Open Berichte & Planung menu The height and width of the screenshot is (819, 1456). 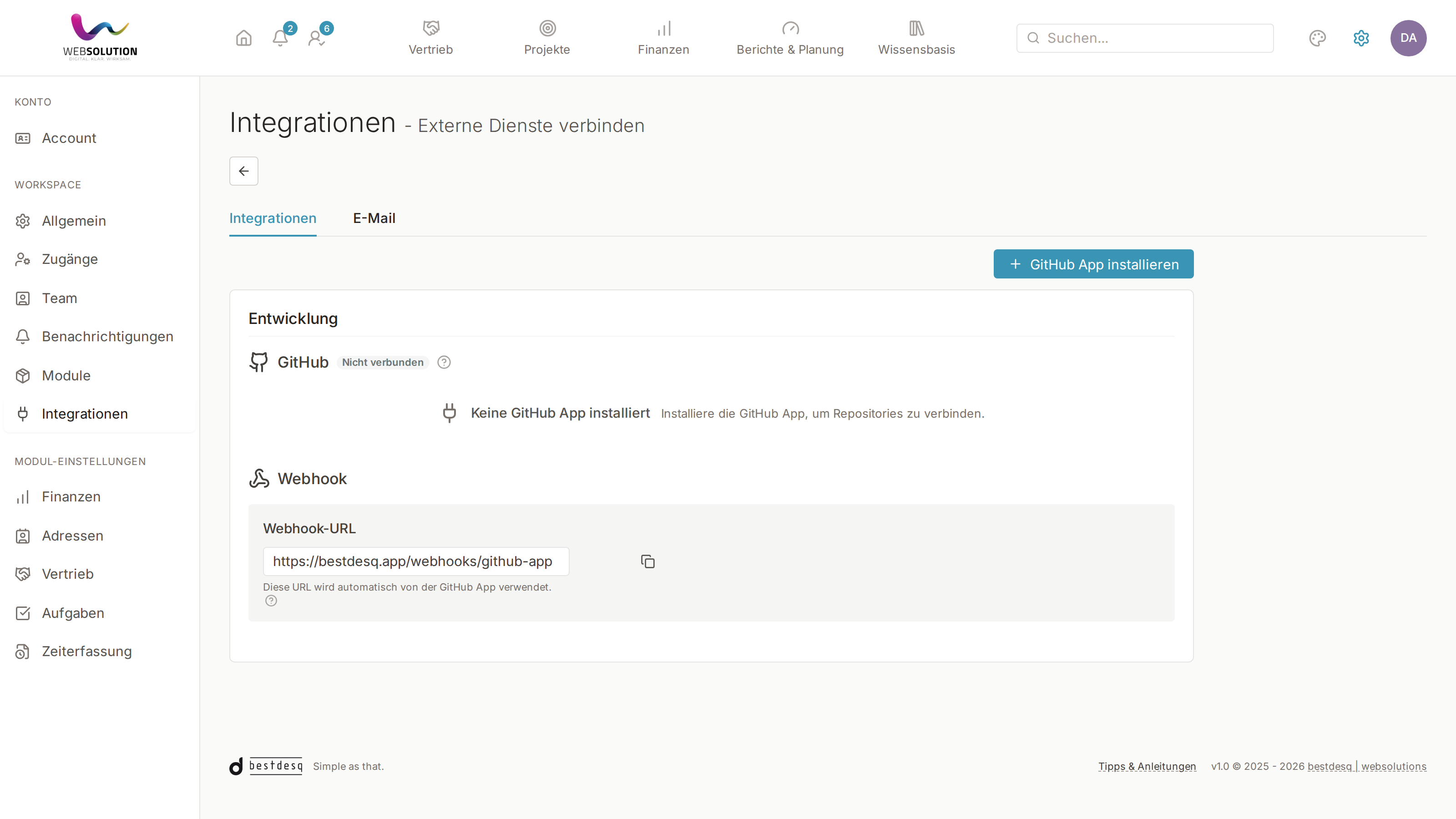pos(790,38)
